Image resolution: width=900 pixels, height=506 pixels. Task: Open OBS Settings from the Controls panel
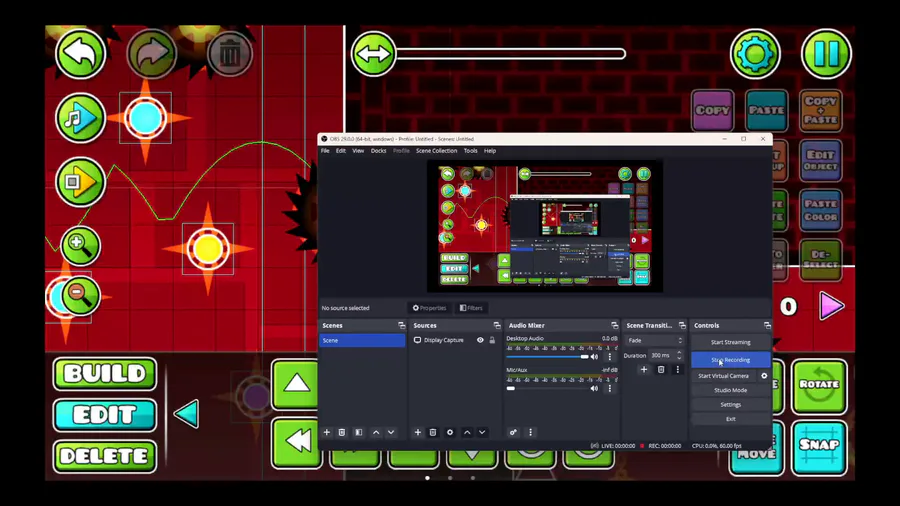coord(730,404)
